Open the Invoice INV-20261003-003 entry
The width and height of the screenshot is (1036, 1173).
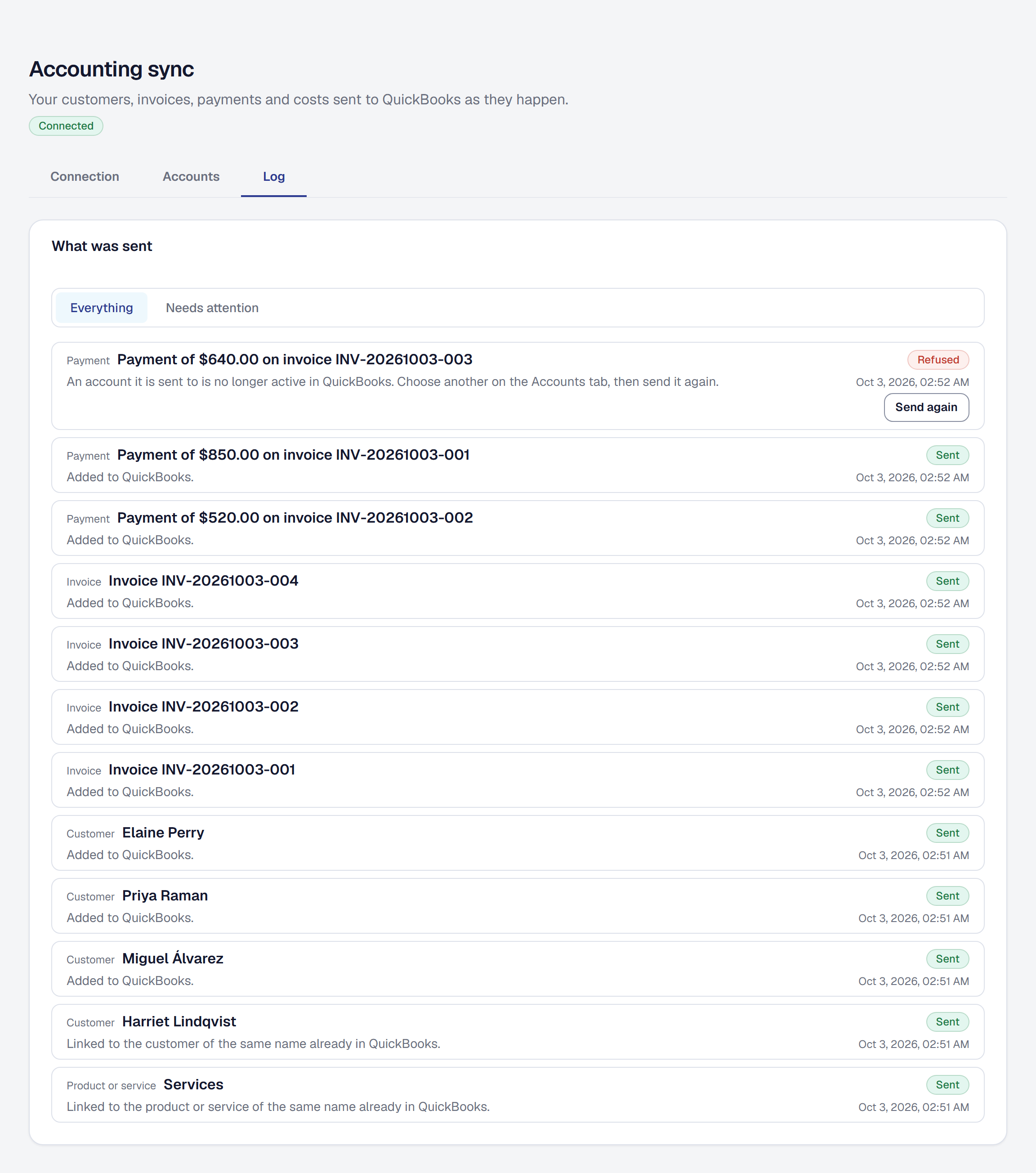point(518,654)
